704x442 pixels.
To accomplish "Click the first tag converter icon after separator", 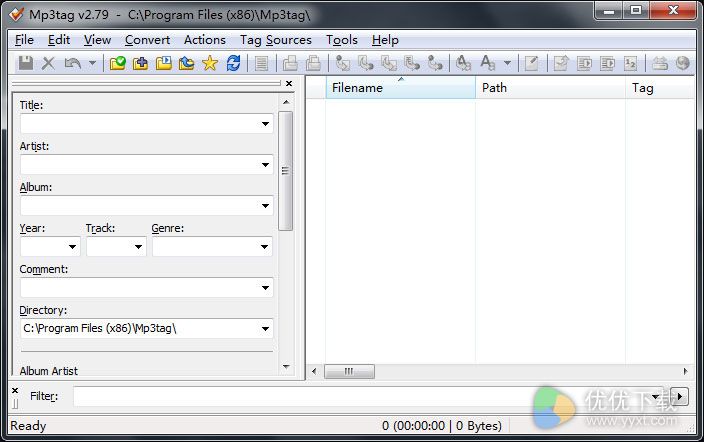I will click(343, 63).
